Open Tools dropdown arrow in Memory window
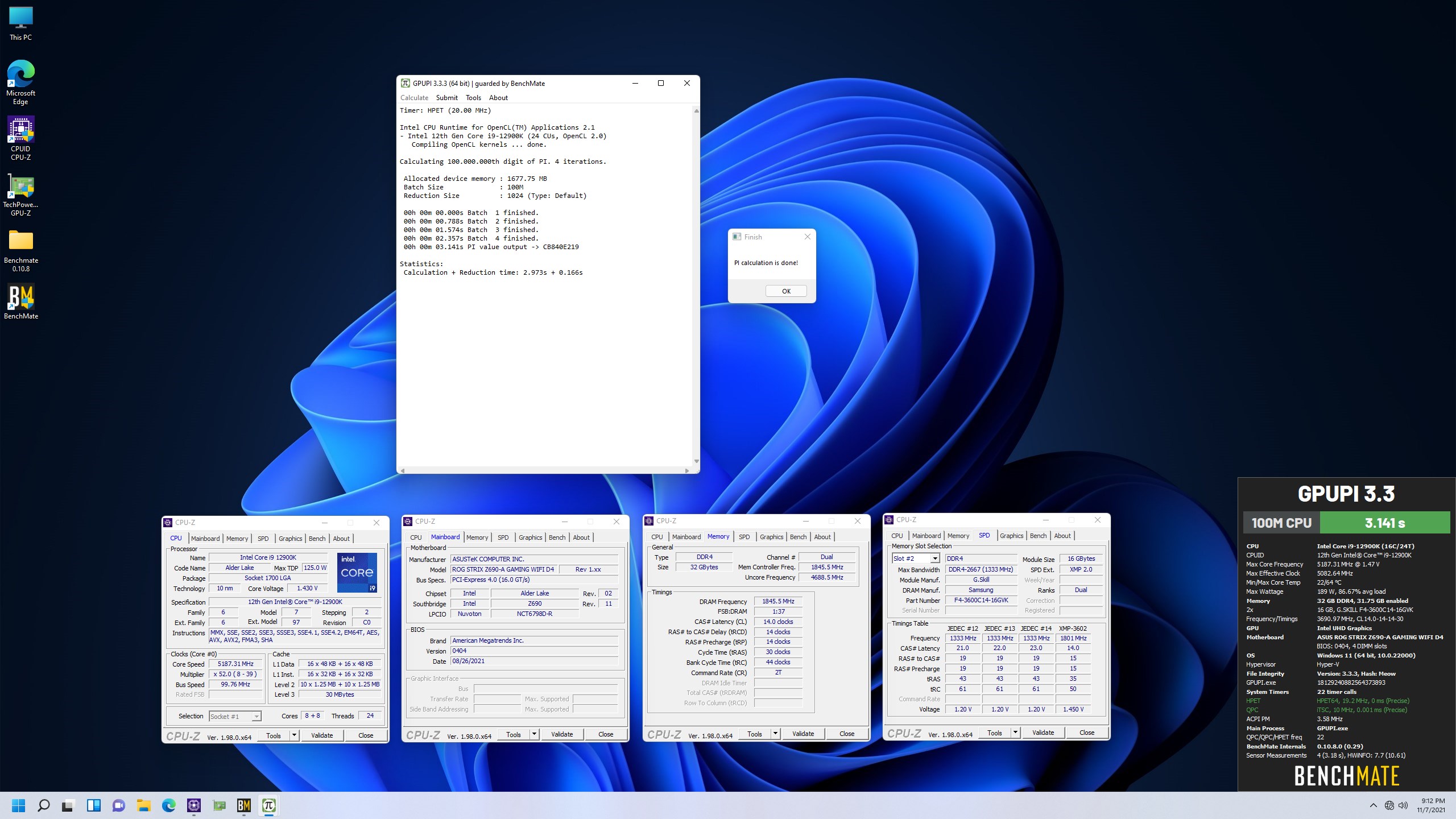 (x=775, y=734)
